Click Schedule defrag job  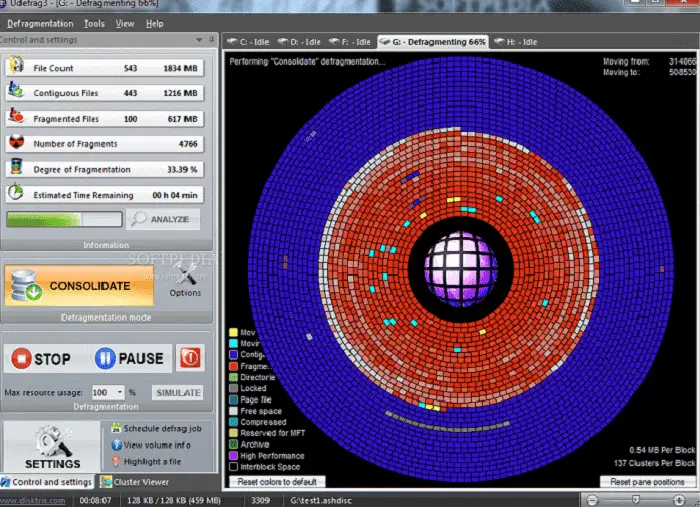tap(156, 428)
